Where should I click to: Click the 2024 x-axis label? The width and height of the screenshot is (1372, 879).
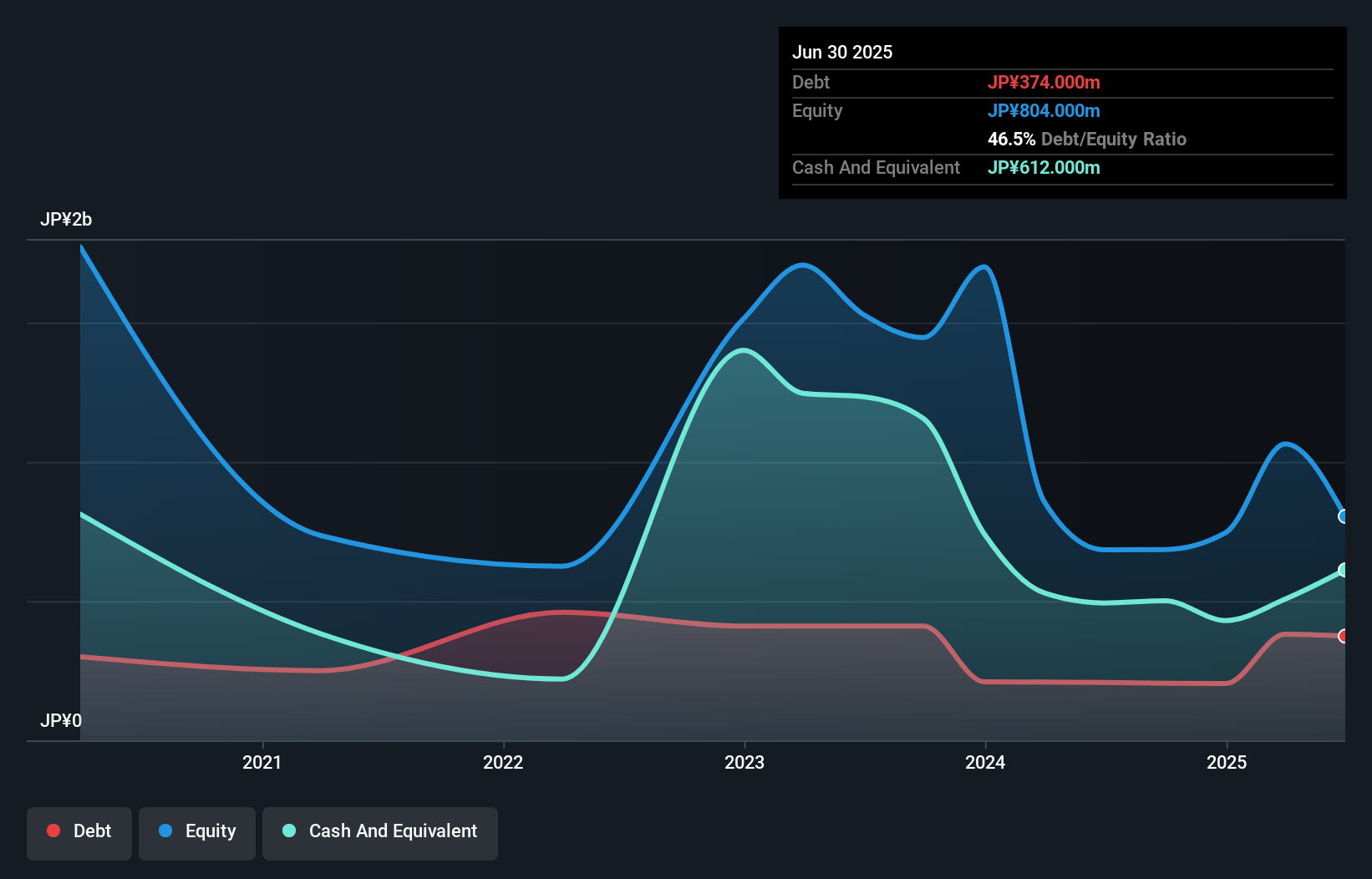pos(985,762)
